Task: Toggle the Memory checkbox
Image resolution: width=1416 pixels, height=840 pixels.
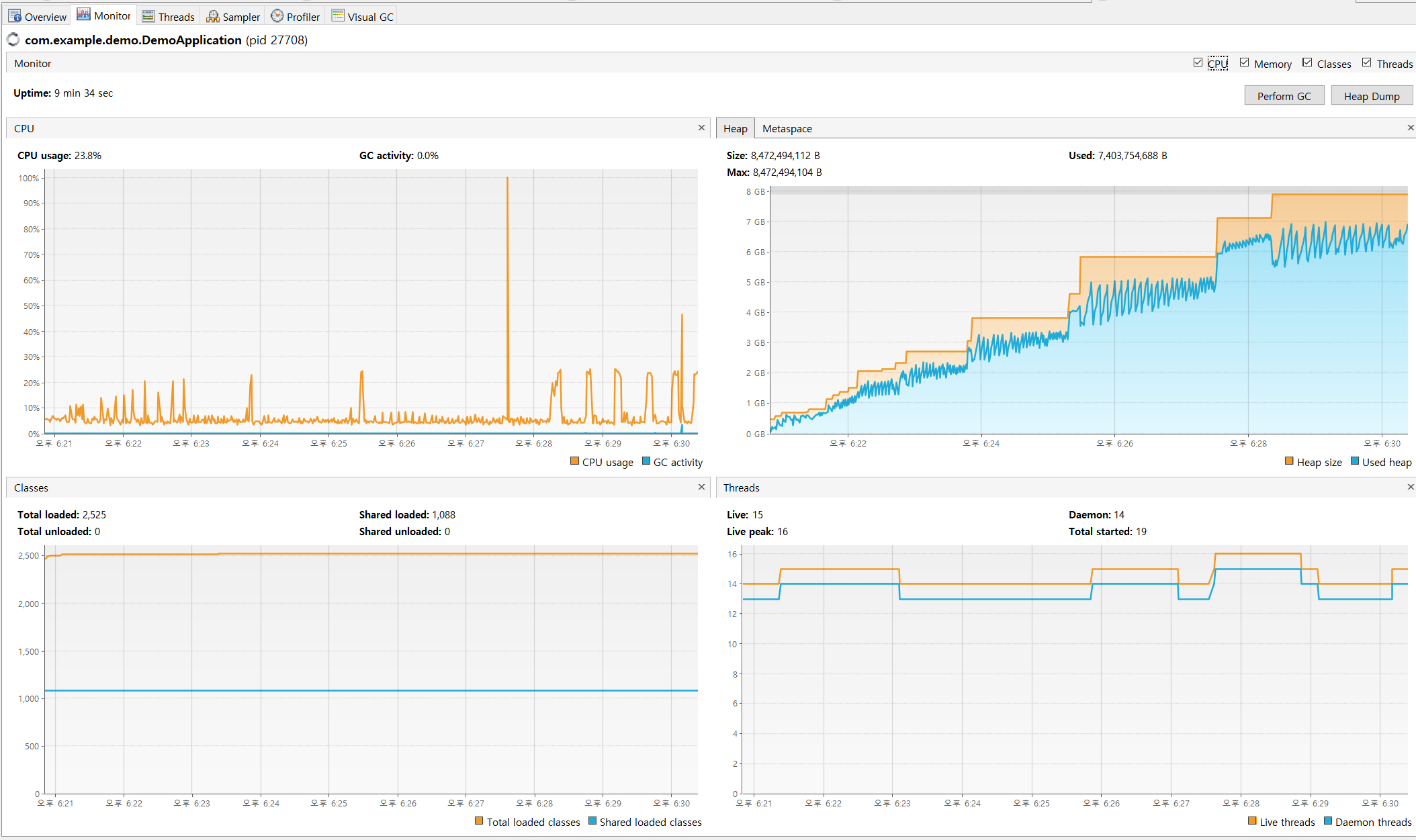Action: click(x=1244, y=62)
